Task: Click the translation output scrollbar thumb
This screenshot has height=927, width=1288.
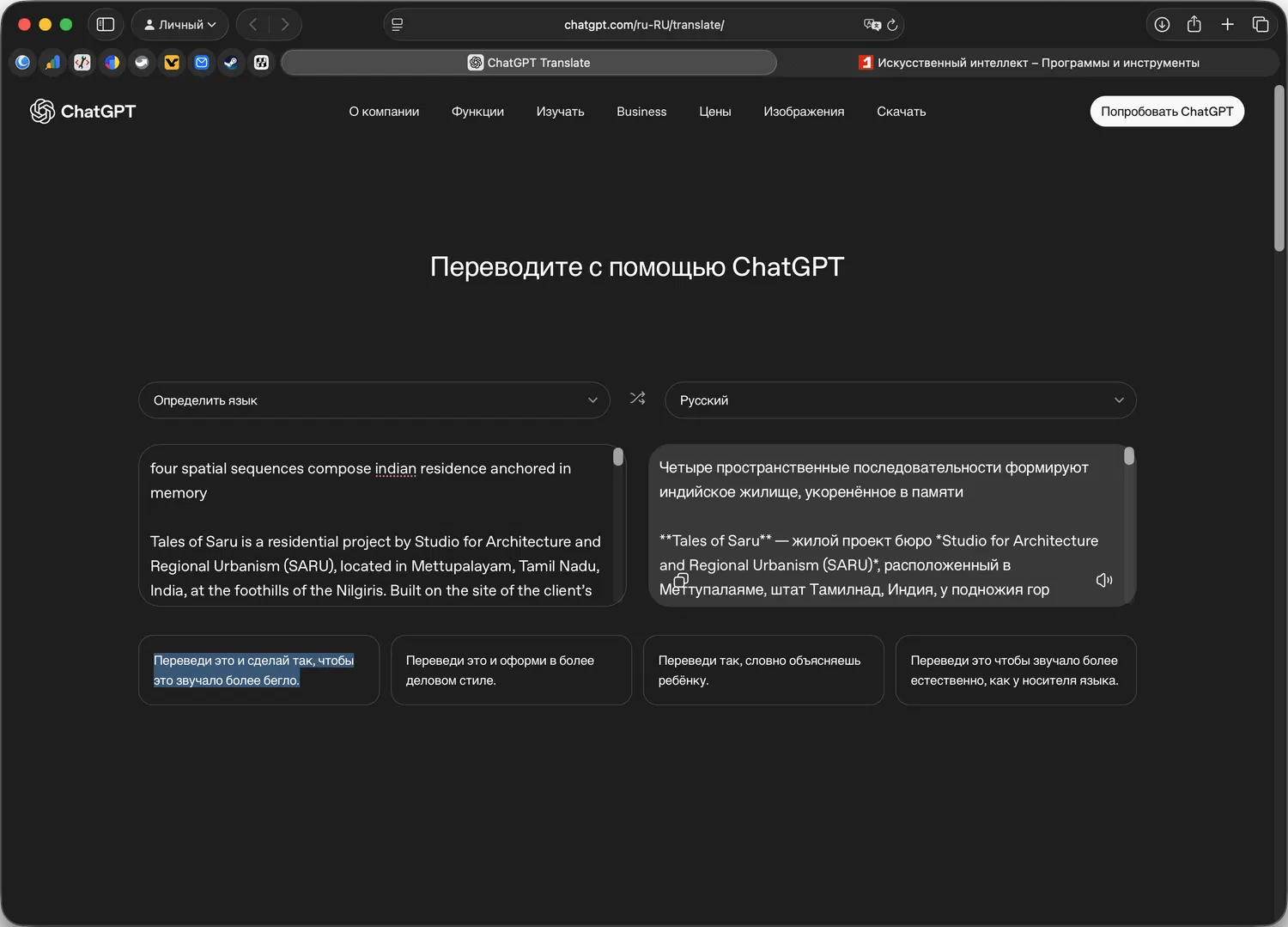Action: (1129, 456)
